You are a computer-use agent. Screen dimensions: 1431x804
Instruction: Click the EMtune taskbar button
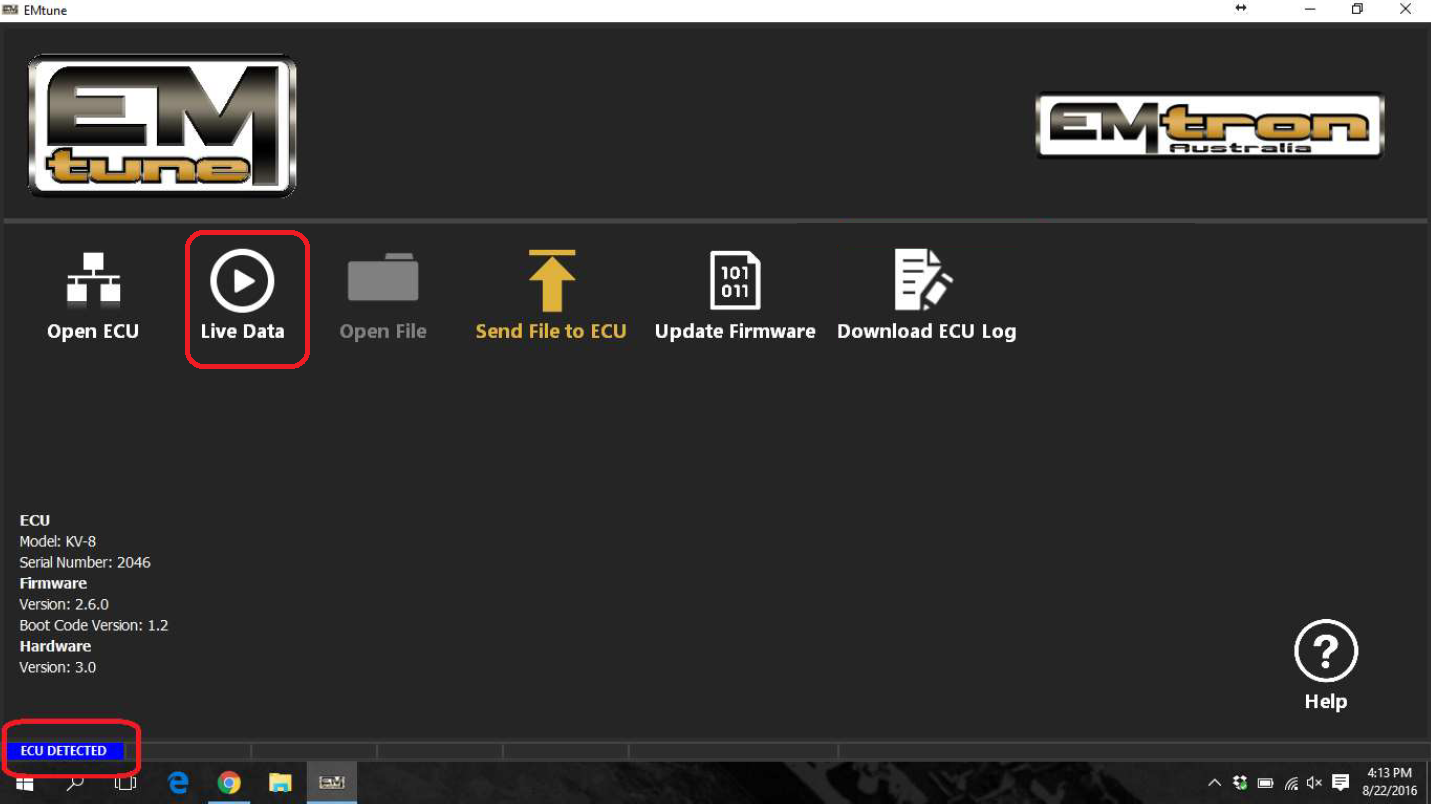pyautogui.click(x=332, y=783)
